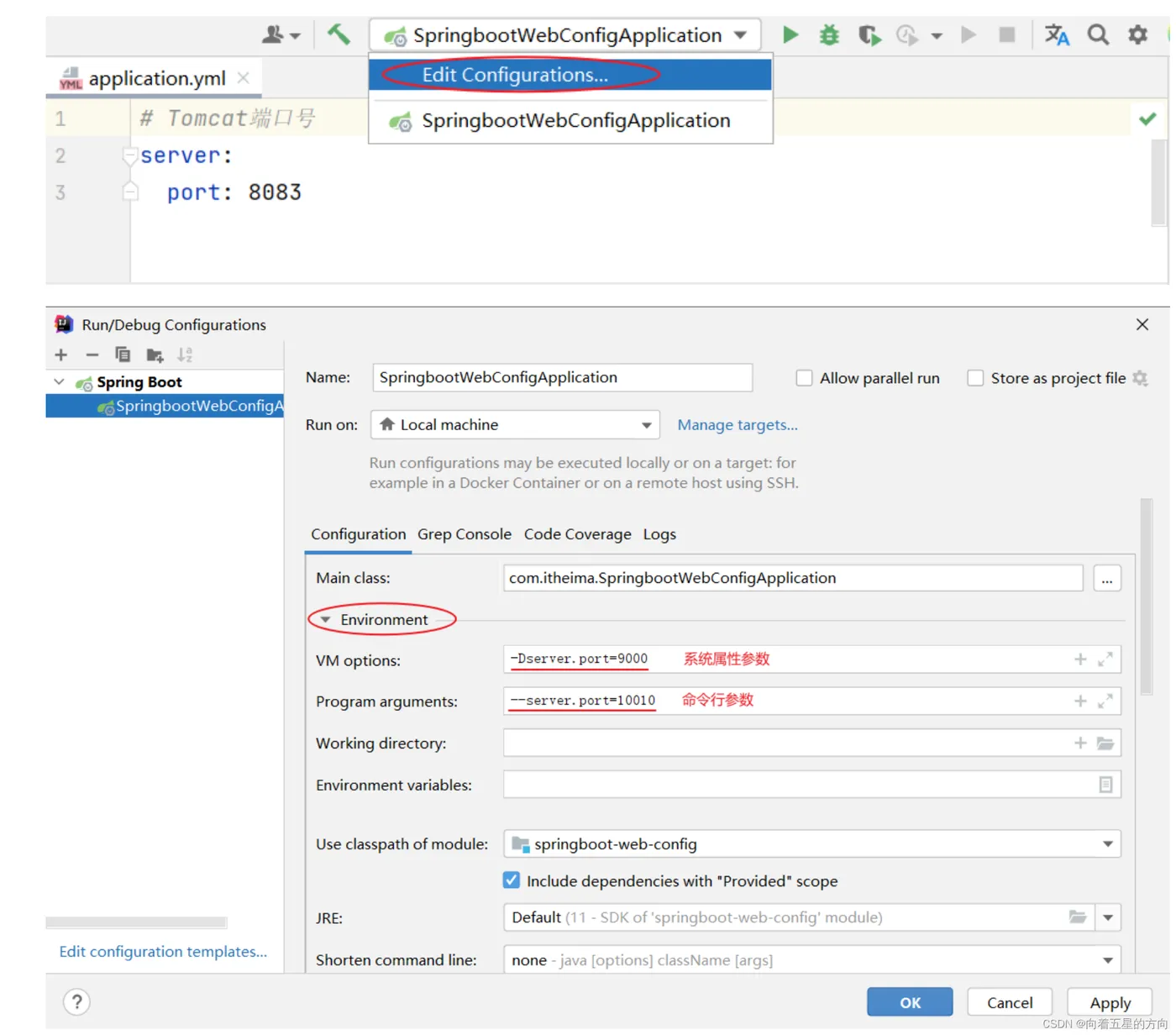Viewport: 1176px width, 1035px height.
Task: Close the application.yml editor tab
Action: [x=244, y=78]
